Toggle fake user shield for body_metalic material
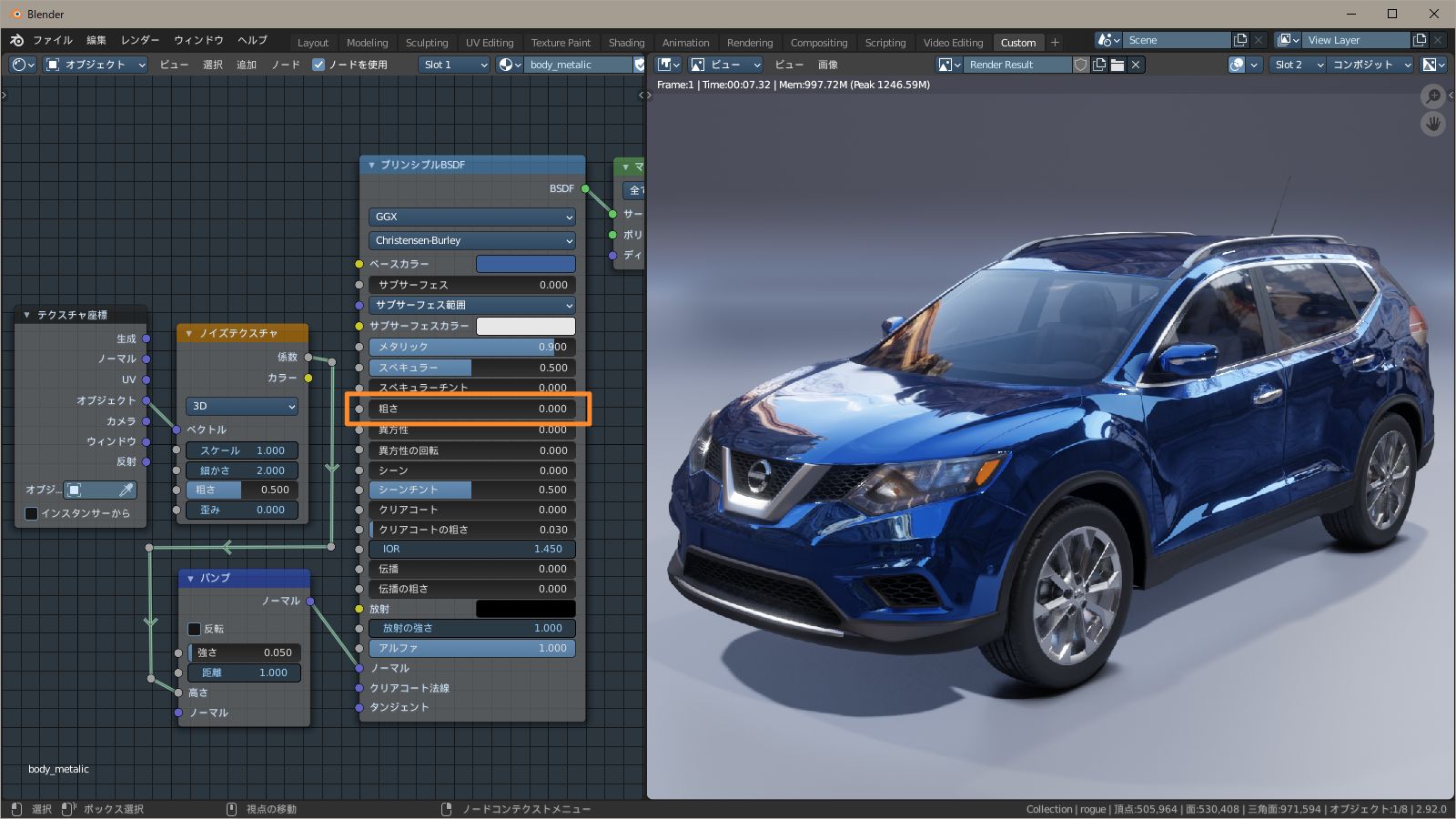1456x819 pixels. (x=640, y=65)
